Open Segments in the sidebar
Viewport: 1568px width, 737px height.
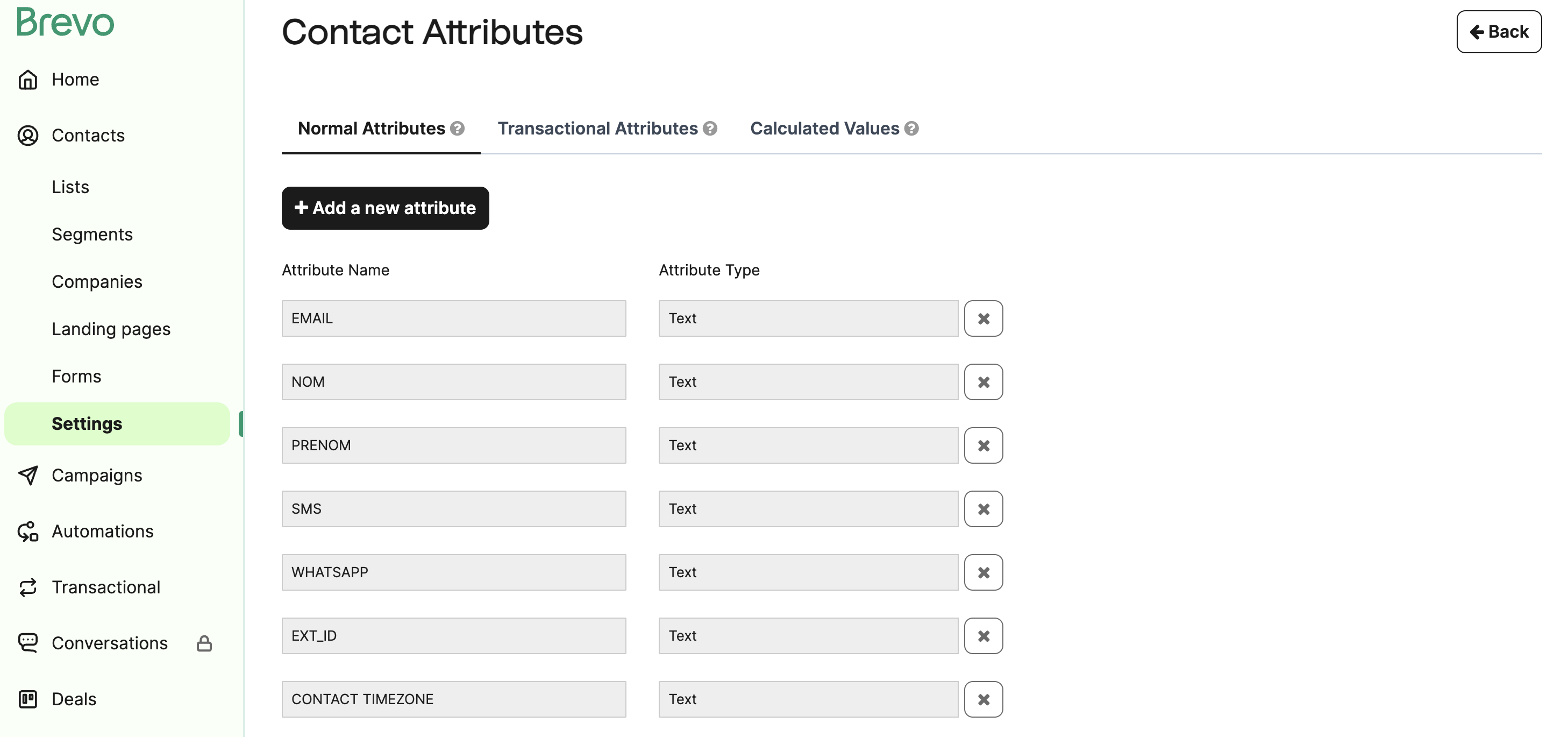92,235
